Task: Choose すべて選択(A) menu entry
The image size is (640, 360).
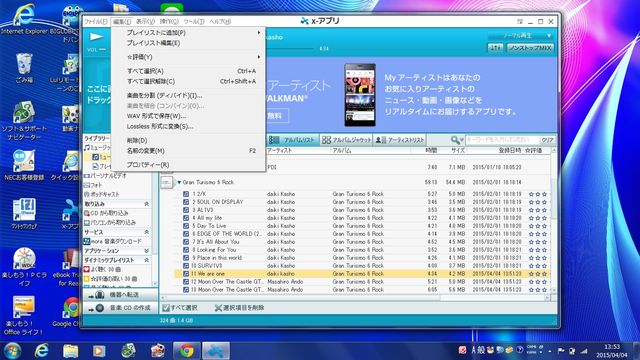Action: (x=188, y=71)
